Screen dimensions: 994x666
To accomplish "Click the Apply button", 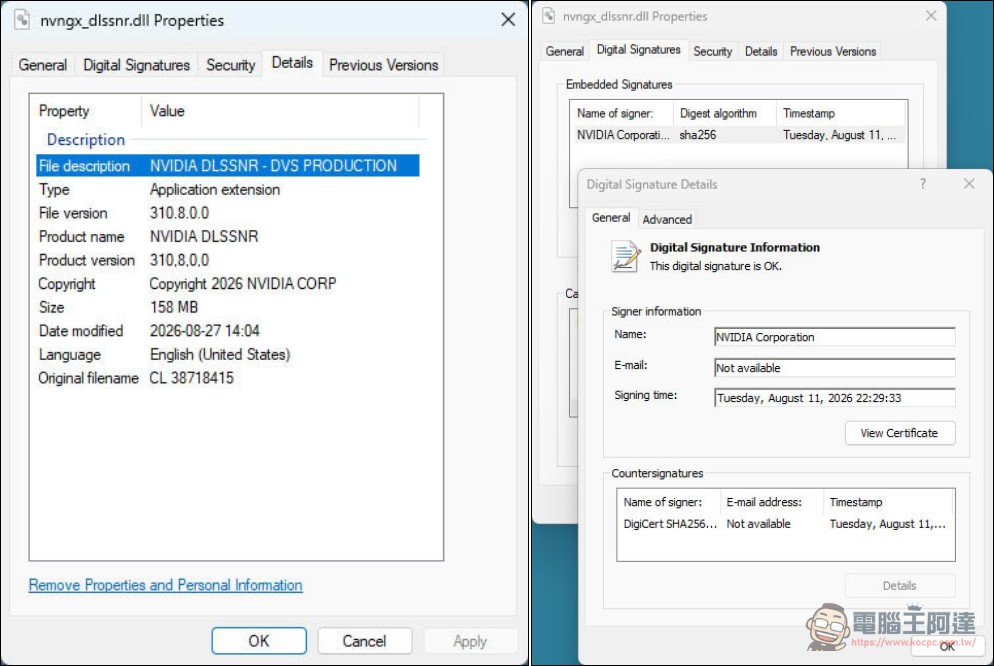I will [470, 641].
